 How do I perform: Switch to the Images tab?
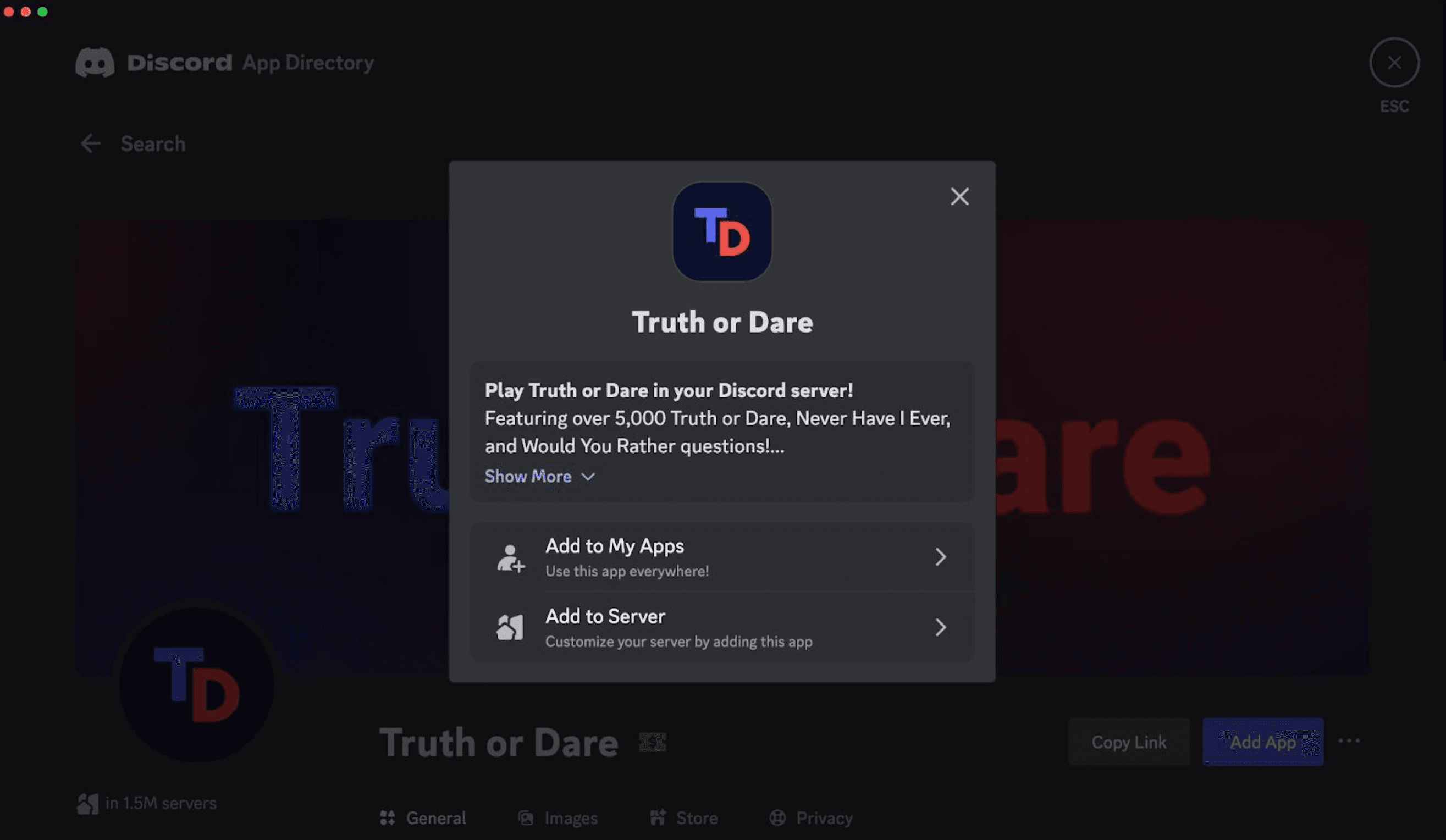pos(558,817)
